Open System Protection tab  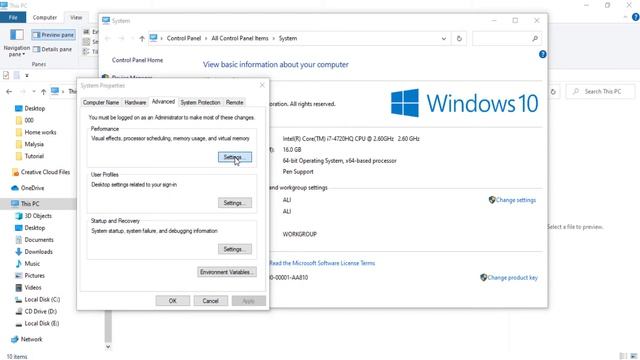point(200,102)
